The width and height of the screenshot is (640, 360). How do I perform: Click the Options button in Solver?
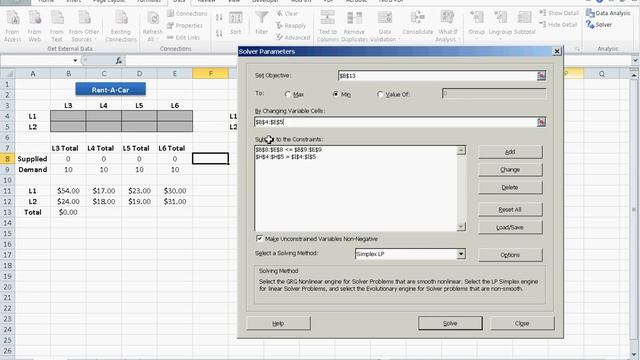(510, 255)
